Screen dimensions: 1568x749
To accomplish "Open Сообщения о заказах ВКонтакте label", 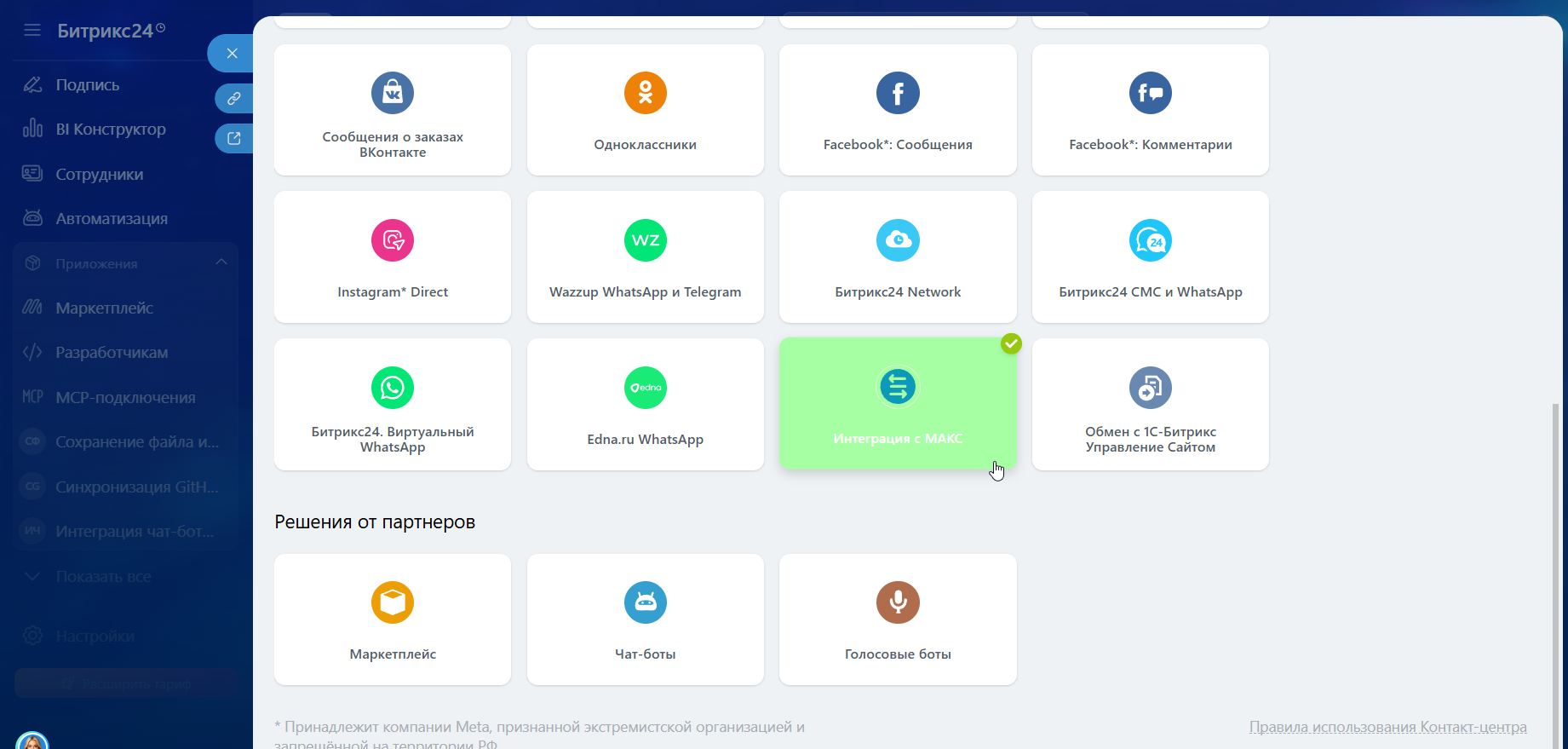I will coord(393,145).
